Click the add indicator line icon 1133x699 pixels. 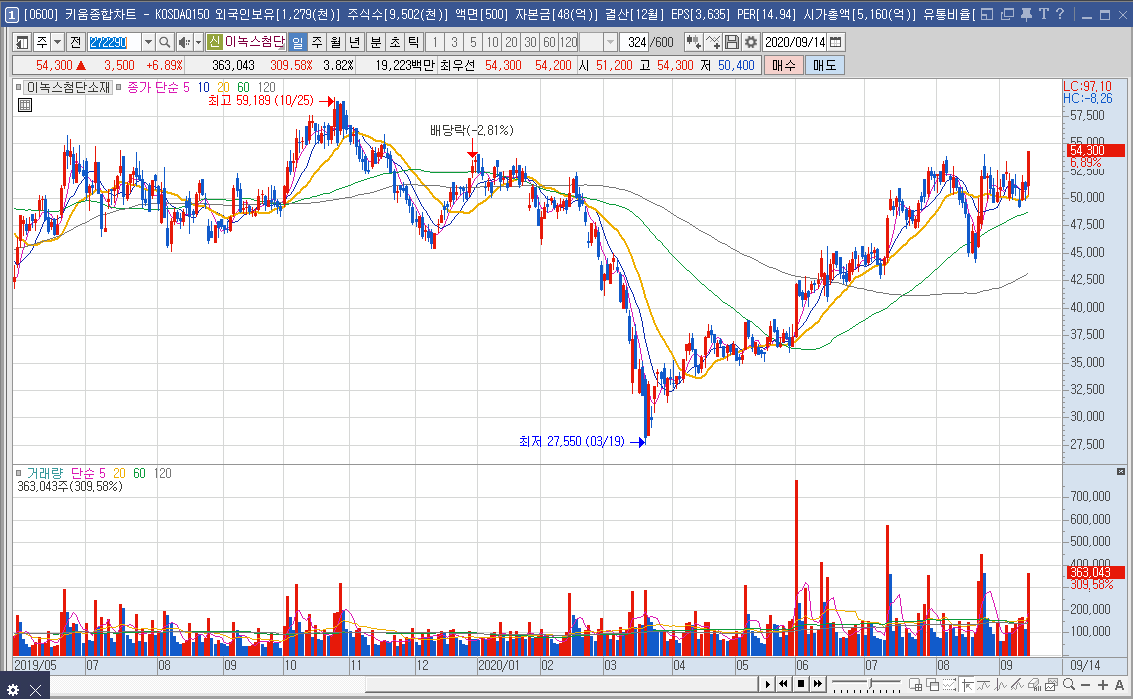pyautogui.click(x=713, y=43)
